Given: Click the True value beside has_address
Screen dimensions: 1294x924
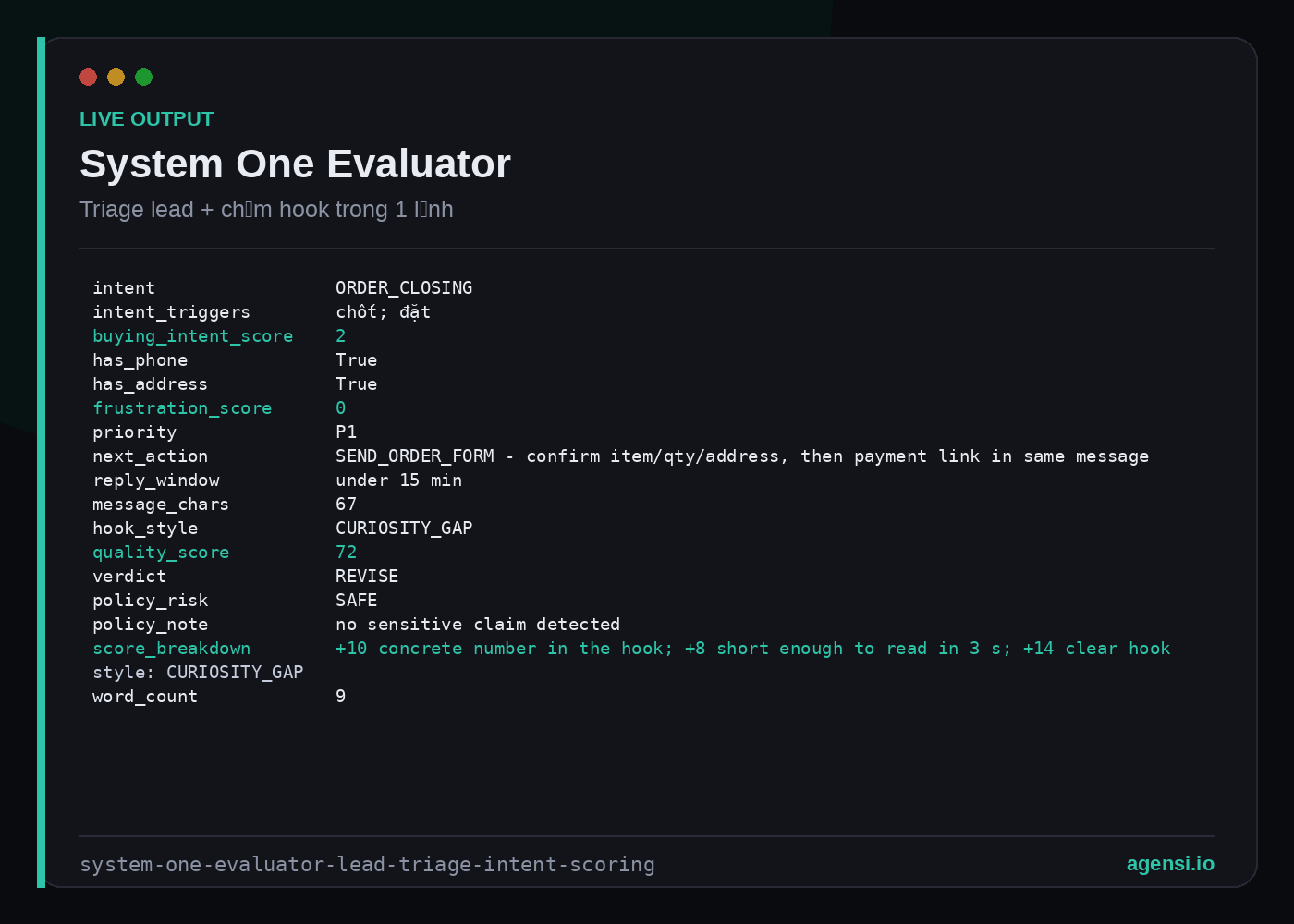Looking at the screenshot, I should [356, 384].
